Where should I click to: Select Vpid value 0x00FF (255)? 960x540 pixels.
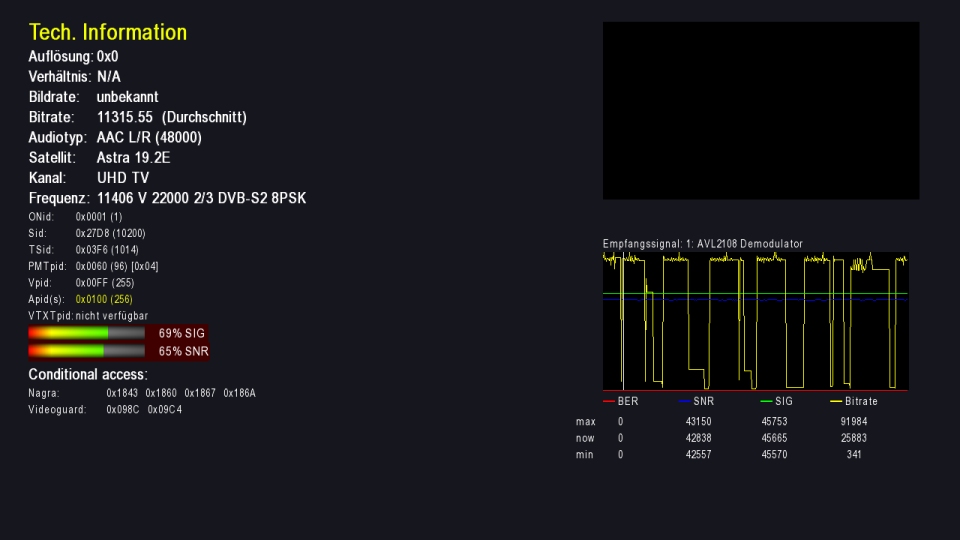tap(105, 283)
